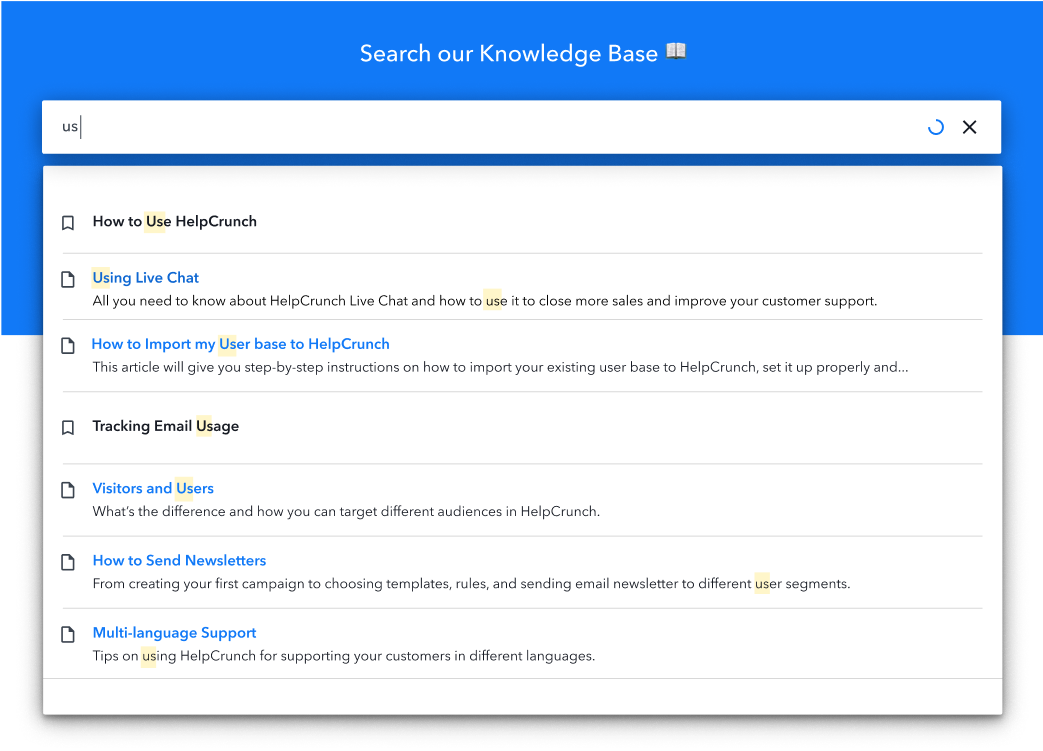Click the book emoji next to Knowledge Base heading
1043x751 pixels.
676,51
